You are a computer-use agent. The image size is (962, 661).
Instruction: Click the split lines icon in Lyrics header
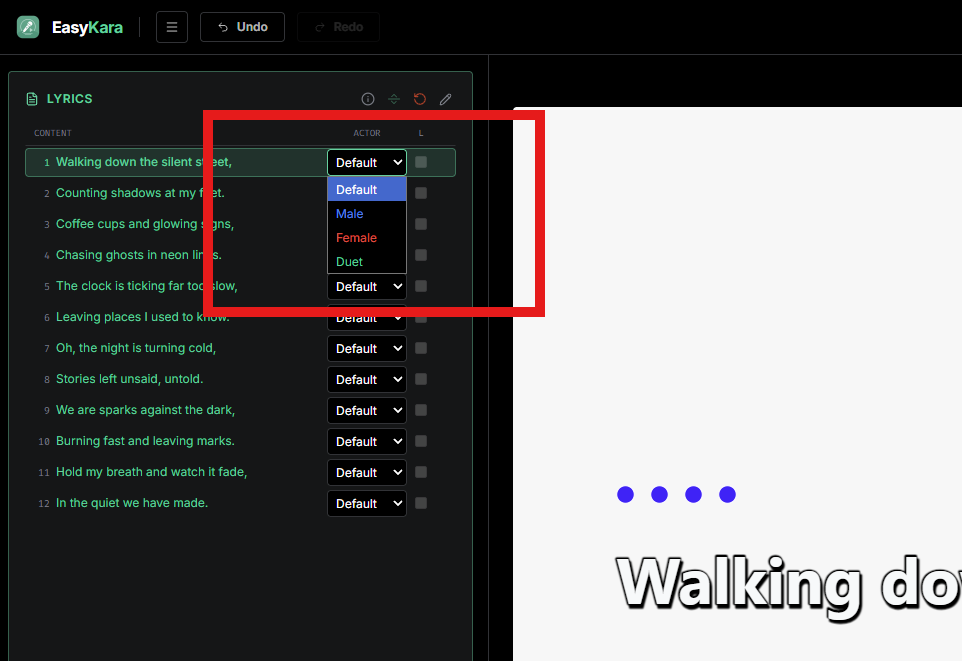tap(394, 99)
